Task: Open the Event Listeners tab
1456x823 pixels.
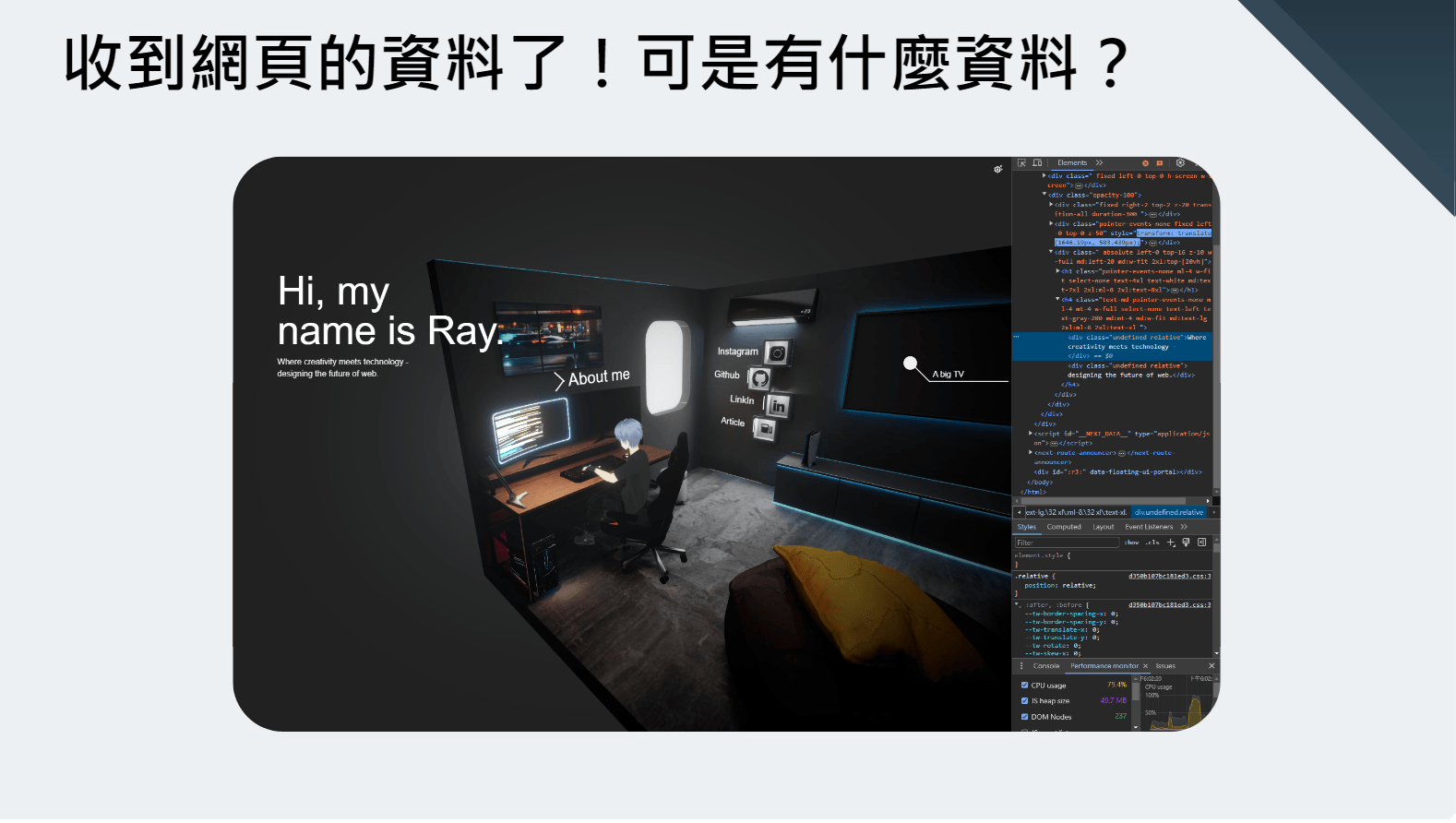Action: point(1149,527)
